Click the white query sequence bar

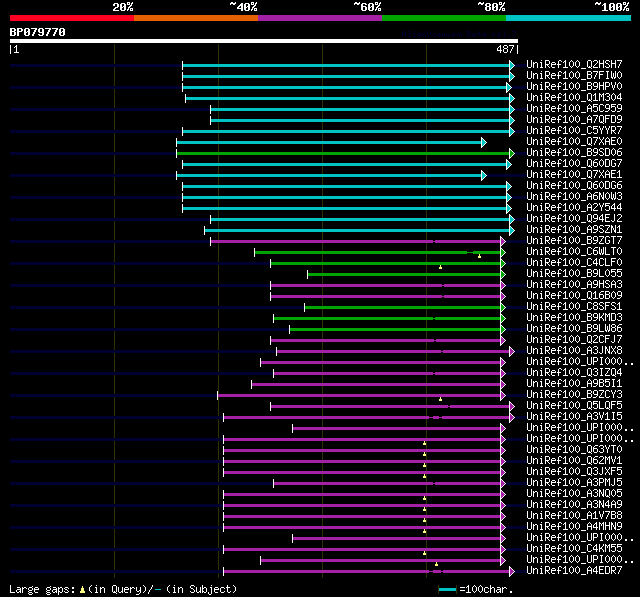click(x=264, y=41)
